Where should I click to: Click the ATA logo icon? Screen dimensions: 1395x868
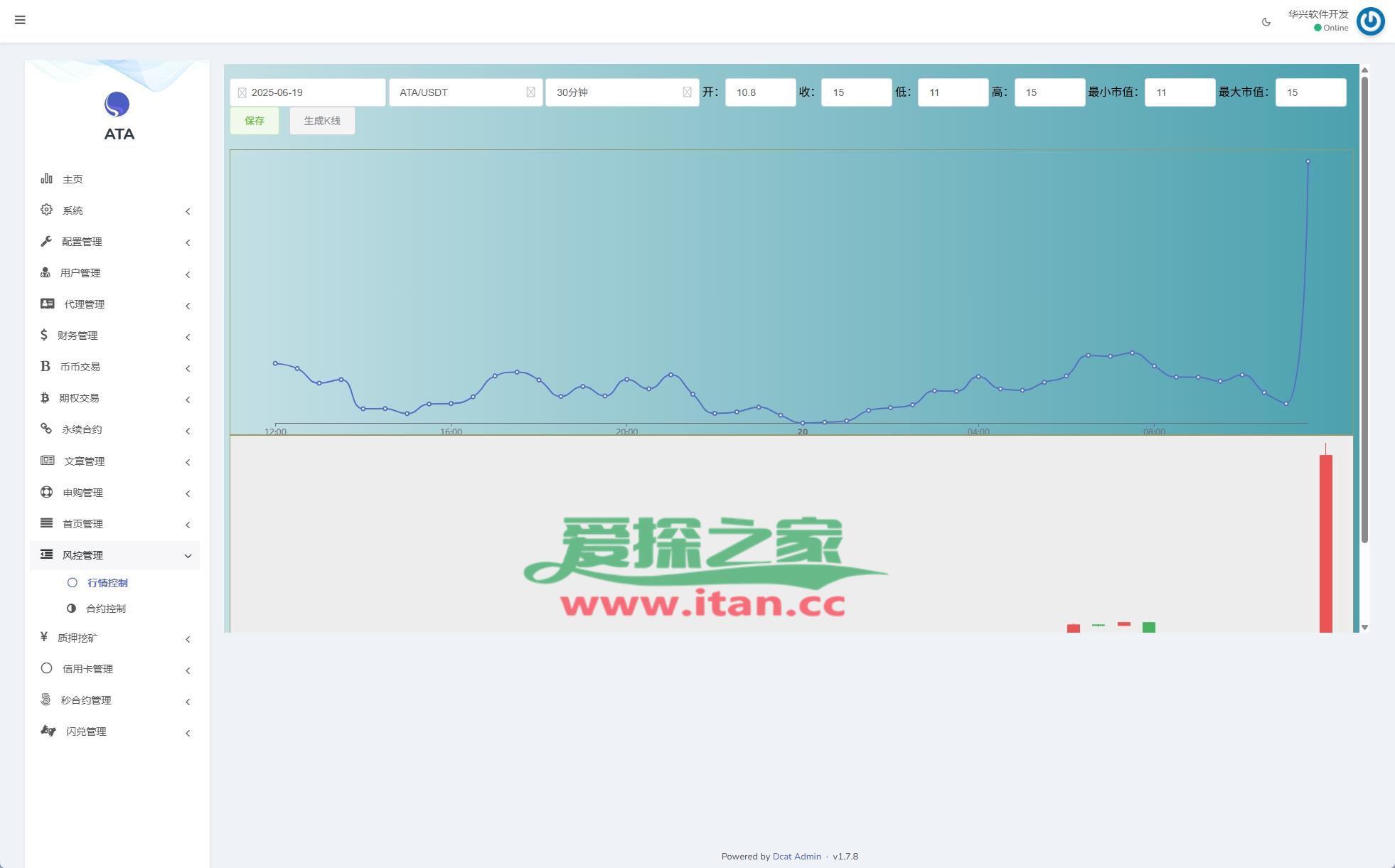[117, 105]
